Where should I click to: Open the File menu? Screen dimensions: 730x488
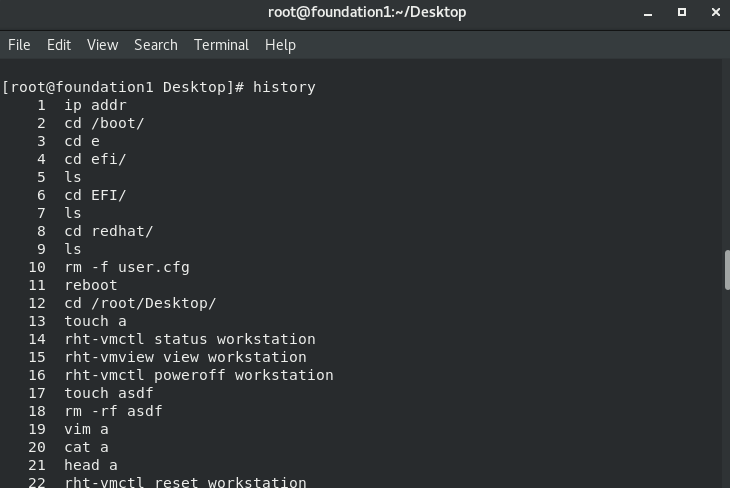(x=19, y=45)
